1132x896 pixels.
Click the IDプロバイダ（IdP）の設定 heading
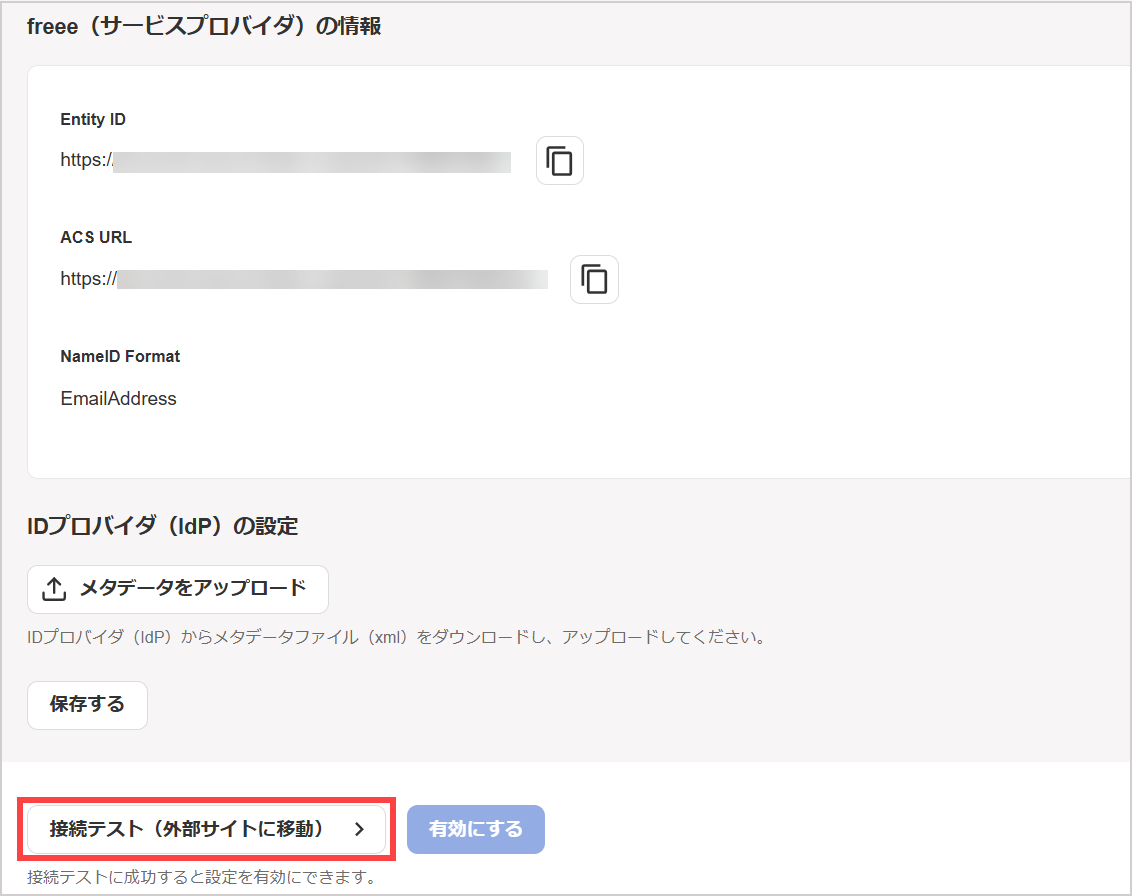pyautogui.click(x=162, y=526)
